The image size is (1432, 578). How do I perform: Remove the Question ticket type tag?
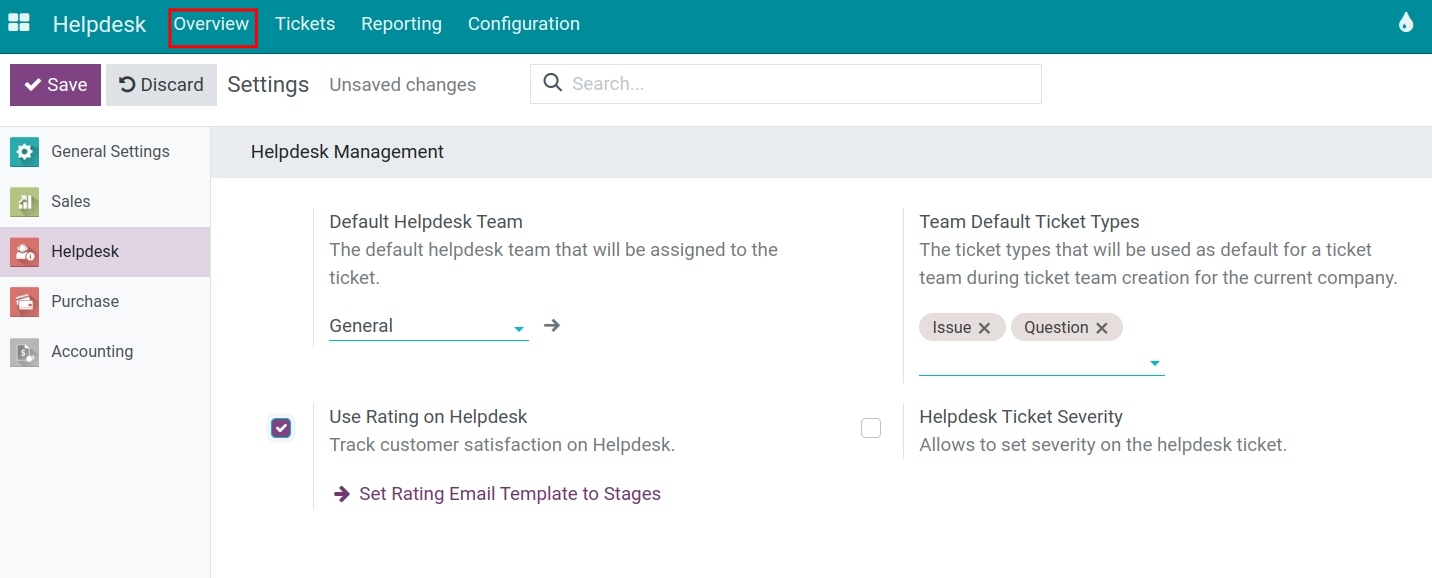(1102, 328)
